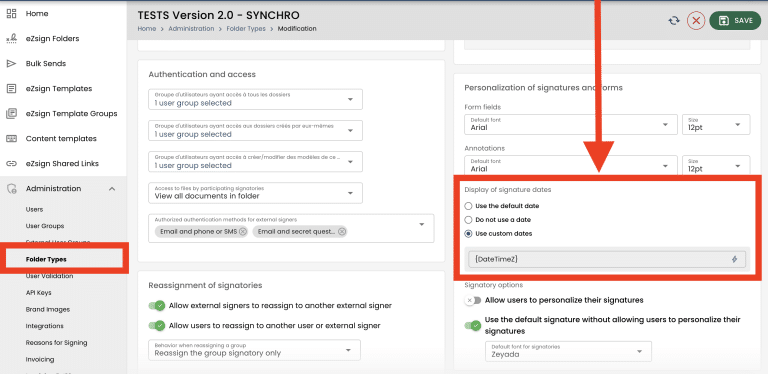The image size is (768, 374).
Task: Toggle Use the default signature without personalization
Action: 473,326
